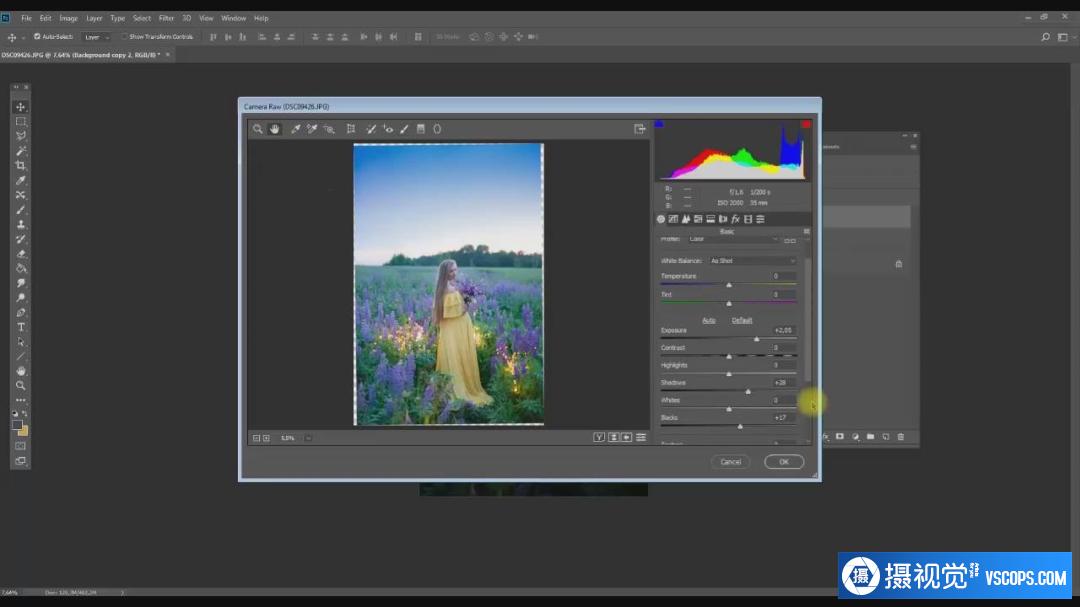
Task: Select the Horizontal Type tool
Action: click(21, 327)
